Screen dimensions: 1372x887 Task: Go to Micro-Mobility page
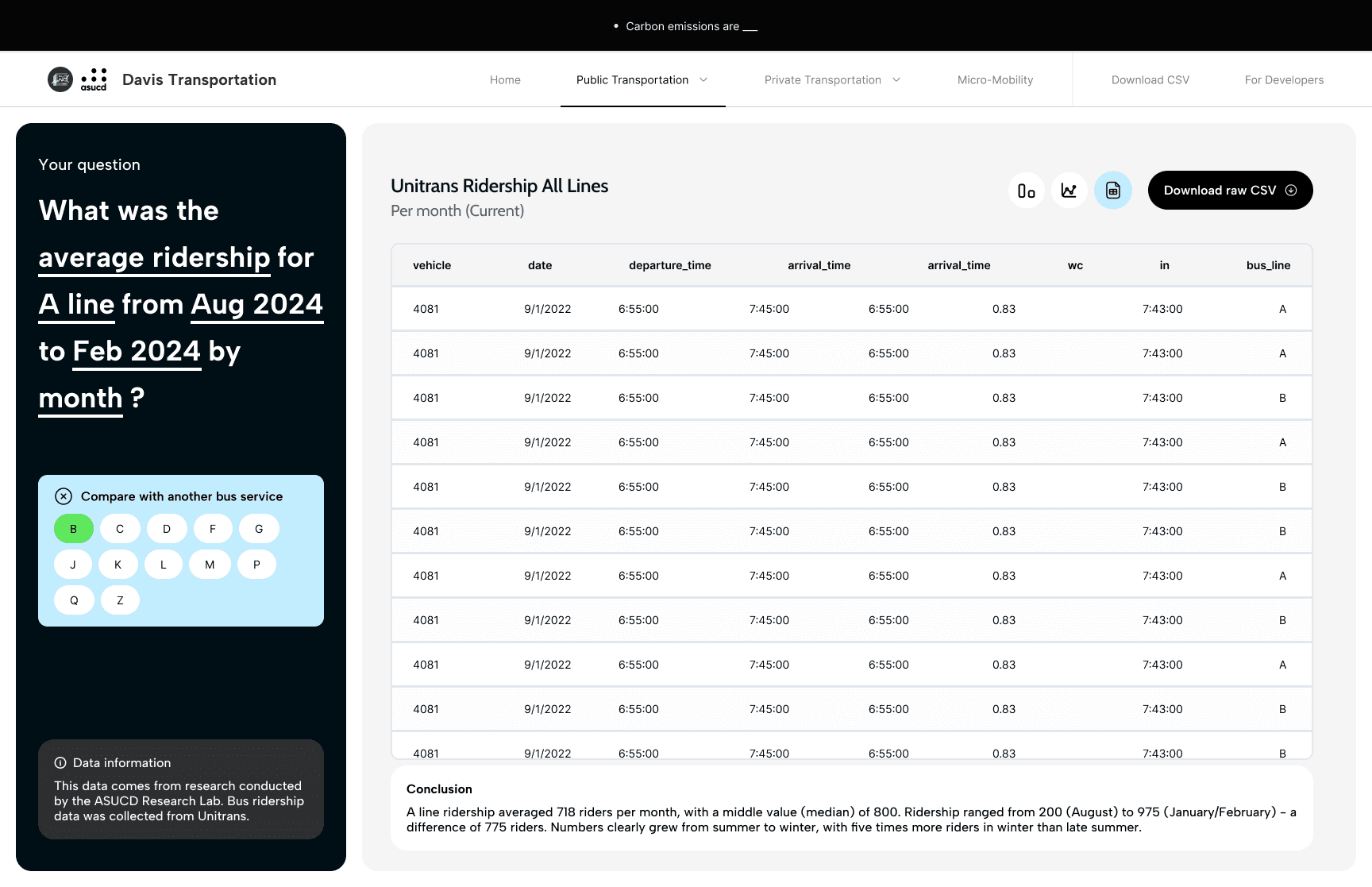click(995, 80)
